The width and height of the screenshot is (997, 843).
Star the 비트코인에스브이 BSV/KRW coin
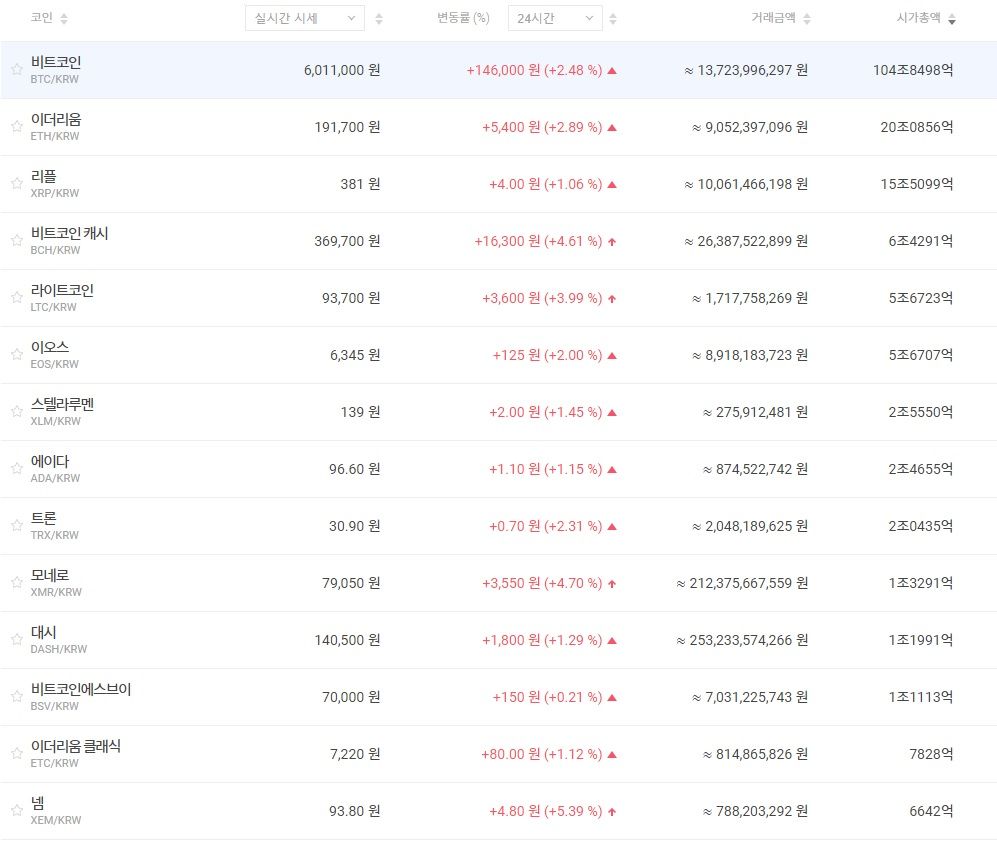pyautogui.click(x=17, y=696)
